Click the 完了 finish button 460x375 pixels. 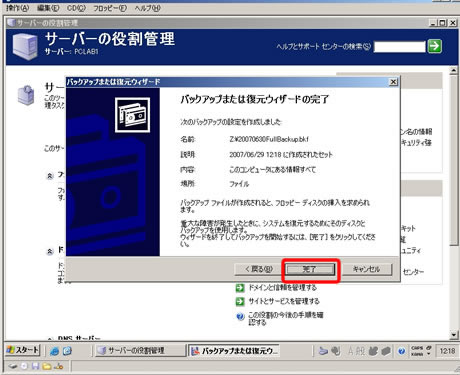[310, 269]
